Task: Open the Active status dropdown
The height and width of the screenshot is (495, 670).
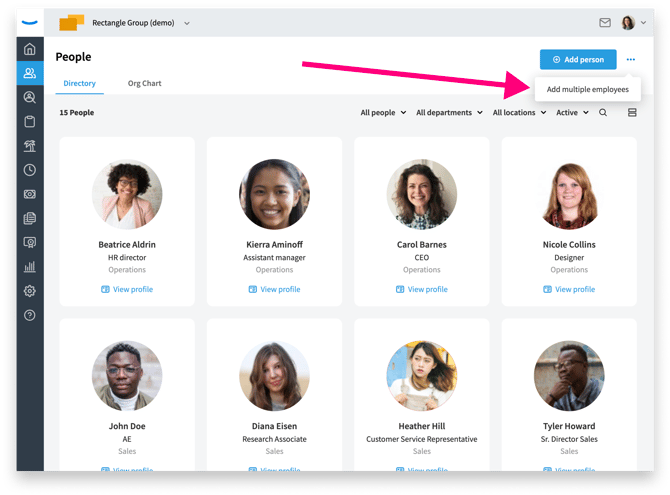Action: click(572, 112)
